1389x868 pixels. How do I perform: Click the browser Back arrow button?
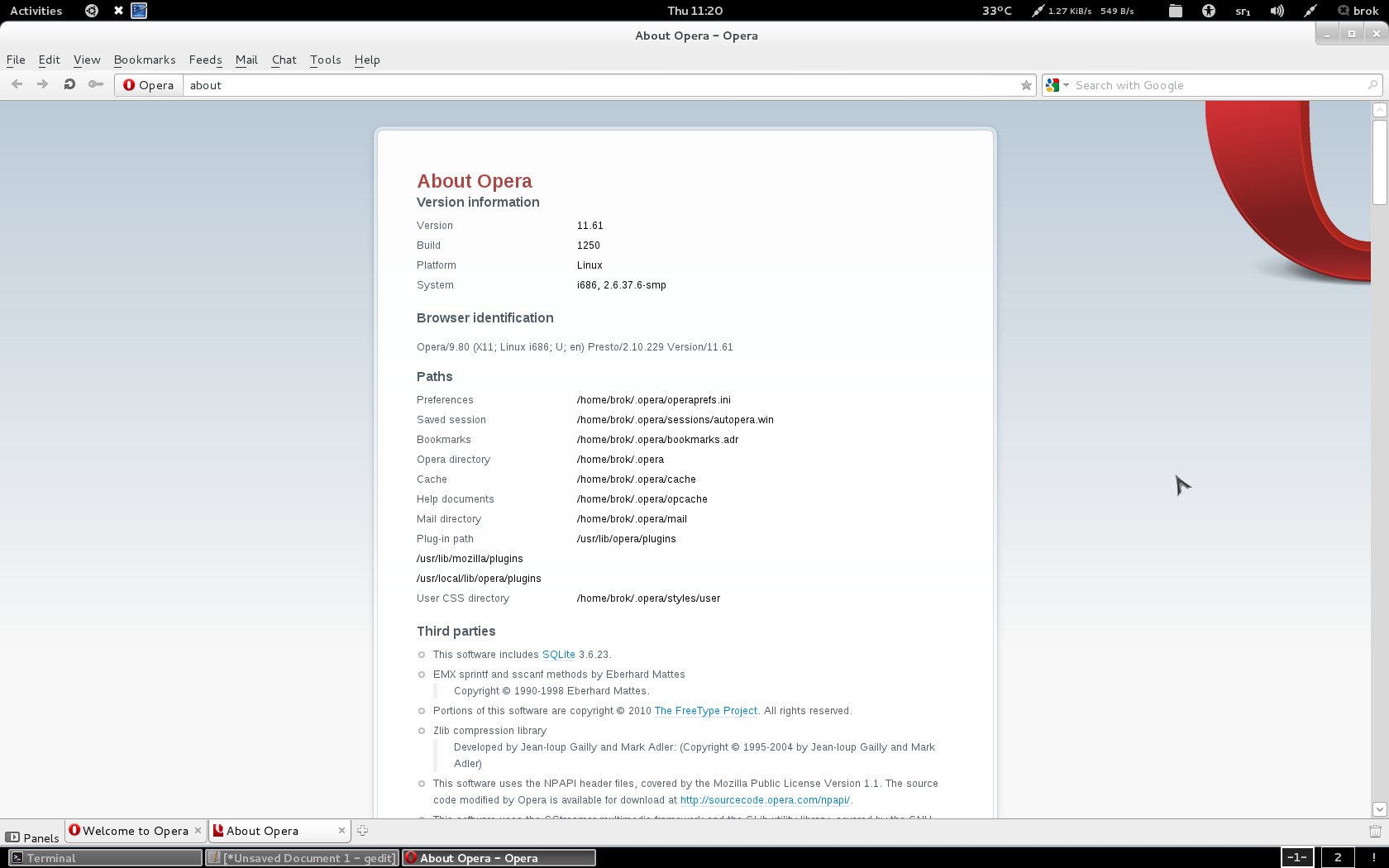click(17, 84)
